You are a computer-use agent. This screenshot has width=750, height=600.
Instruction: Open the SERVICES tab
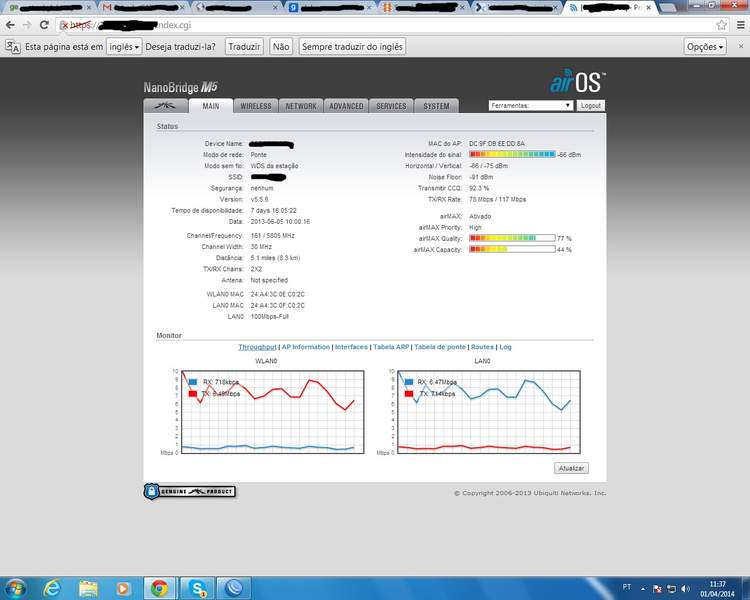[x=391, y=106]
